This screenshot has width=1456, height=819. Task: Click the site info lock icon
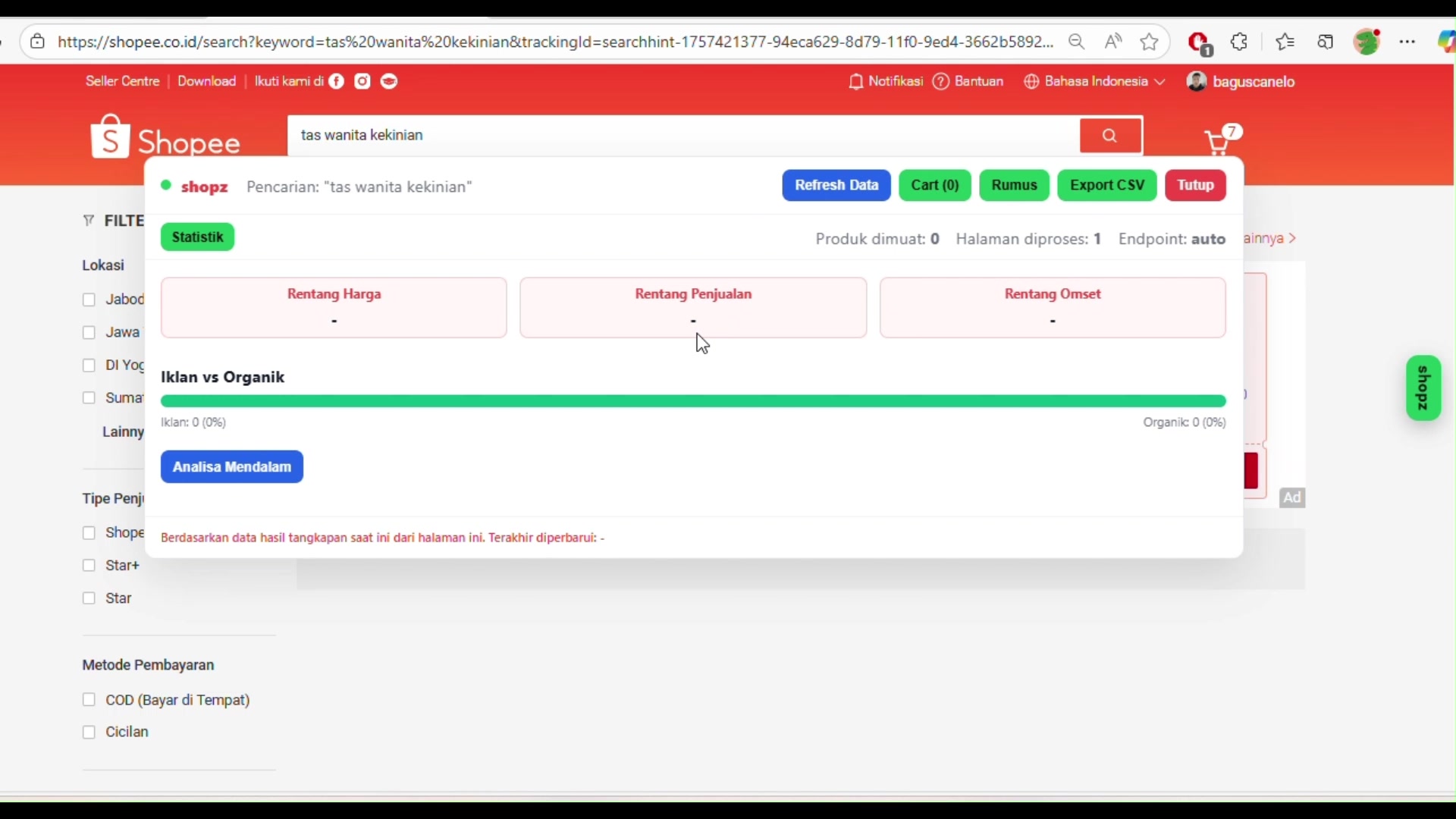coord(37,42)
